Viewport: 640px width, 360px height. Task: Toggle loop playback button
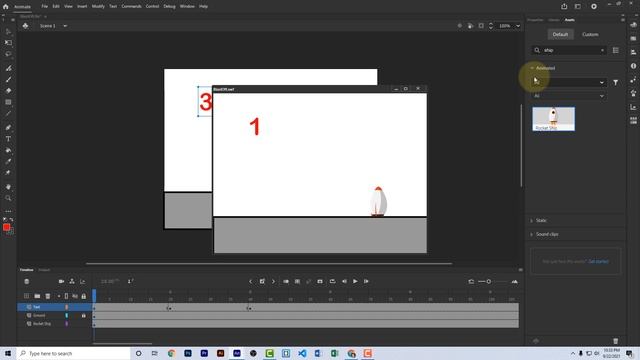pos(333,281)
